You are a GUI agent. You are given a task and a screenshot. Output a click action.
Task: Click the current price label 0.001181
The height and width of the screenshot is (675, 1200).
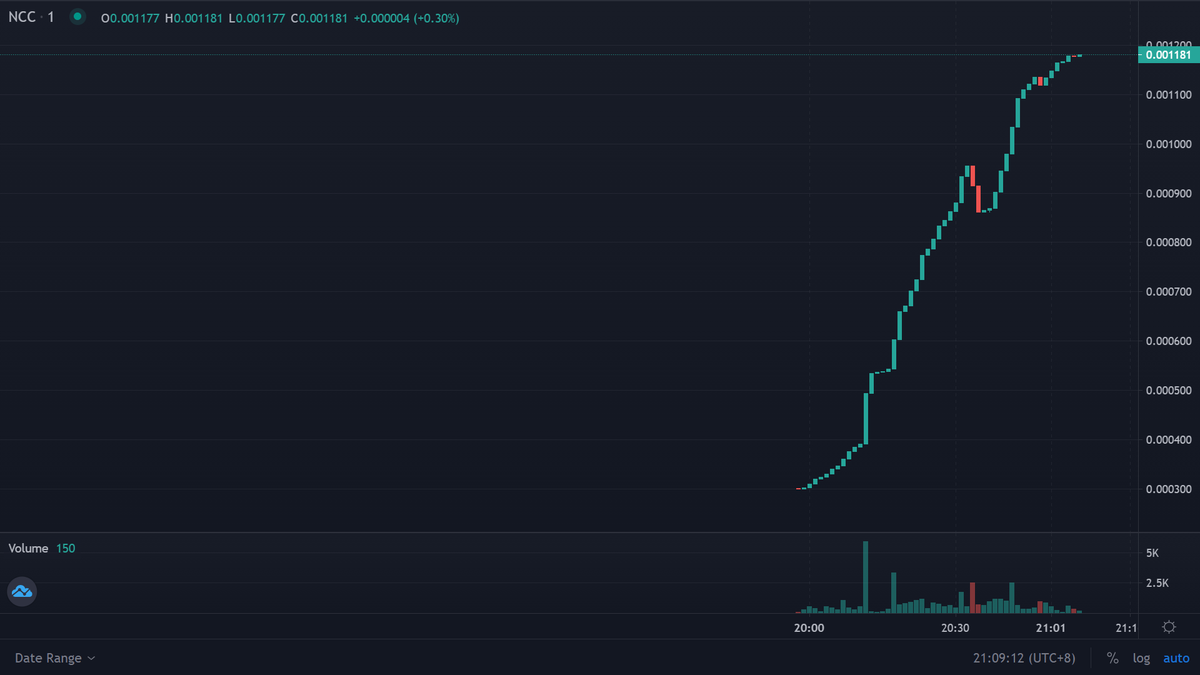pyautogui.click(x=1168, y=56)
